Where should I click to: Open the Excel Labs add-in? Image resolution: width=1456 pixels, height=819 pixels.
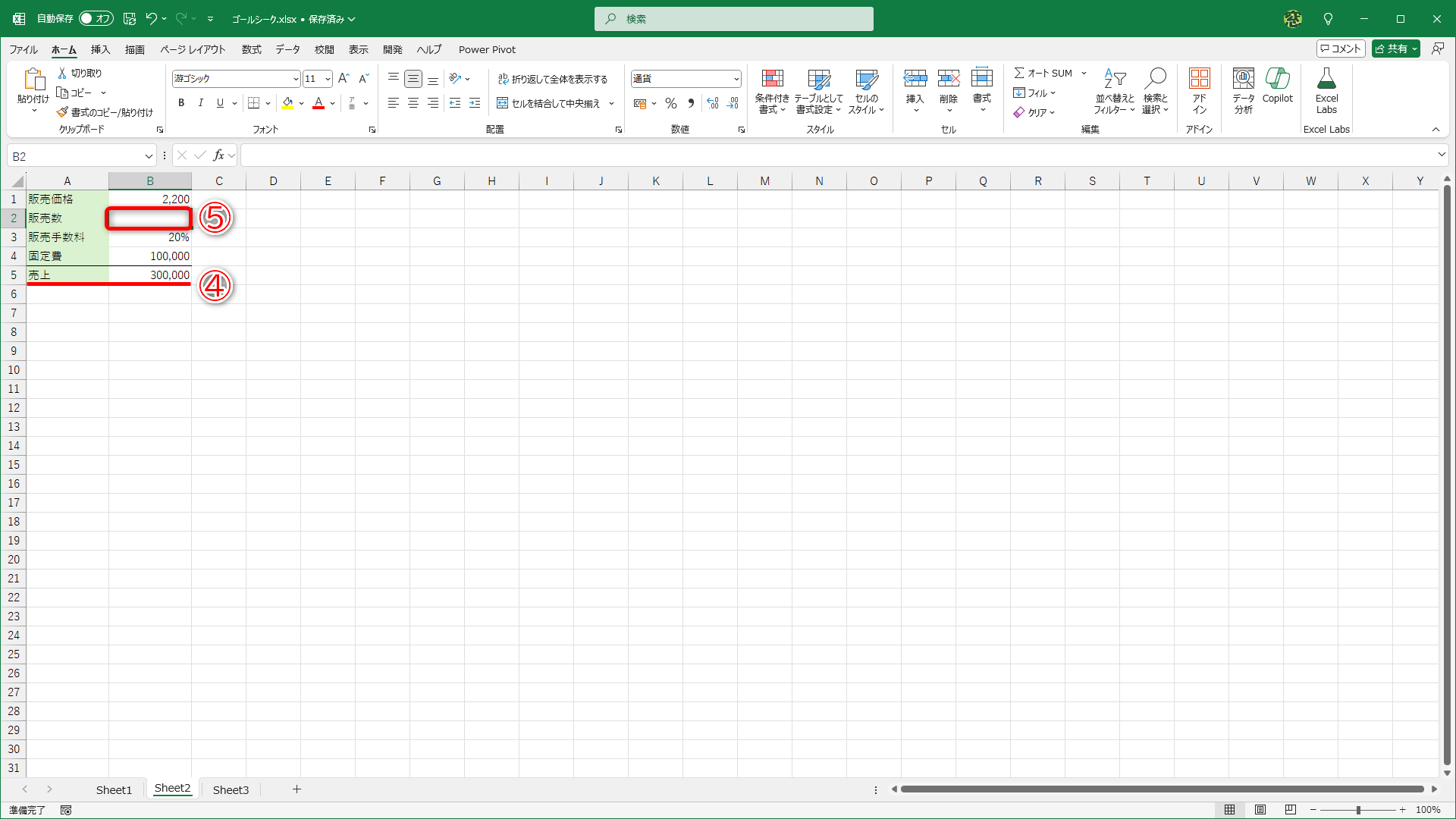1326,84
